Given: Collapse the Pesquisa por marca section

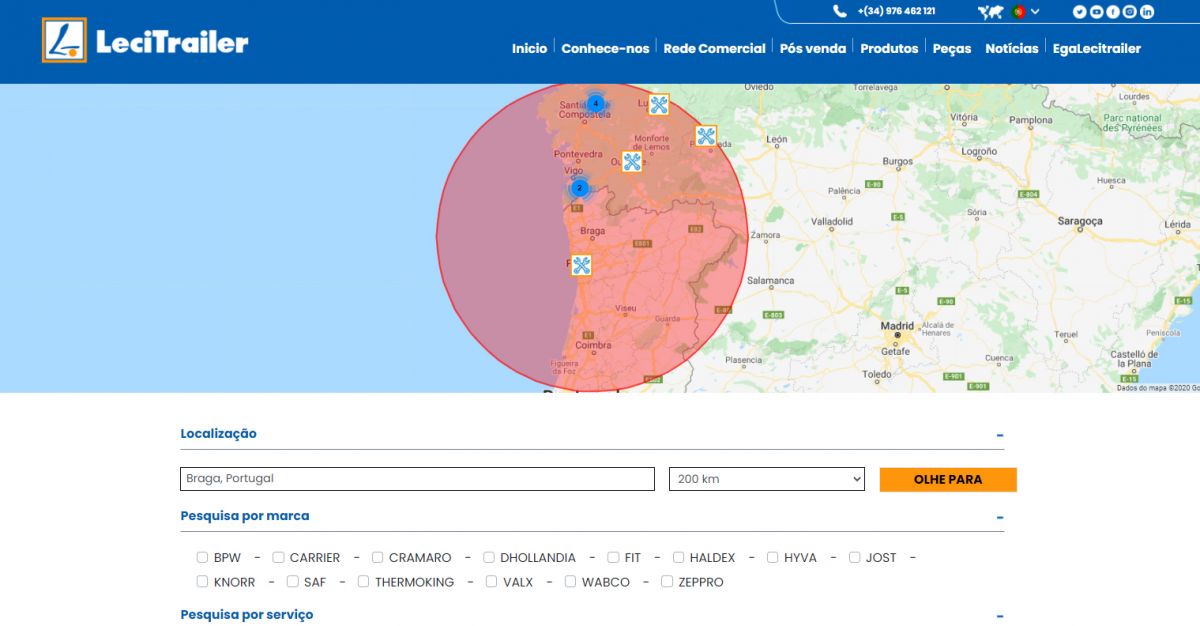Looking at the screenshot, I should 999,517.
